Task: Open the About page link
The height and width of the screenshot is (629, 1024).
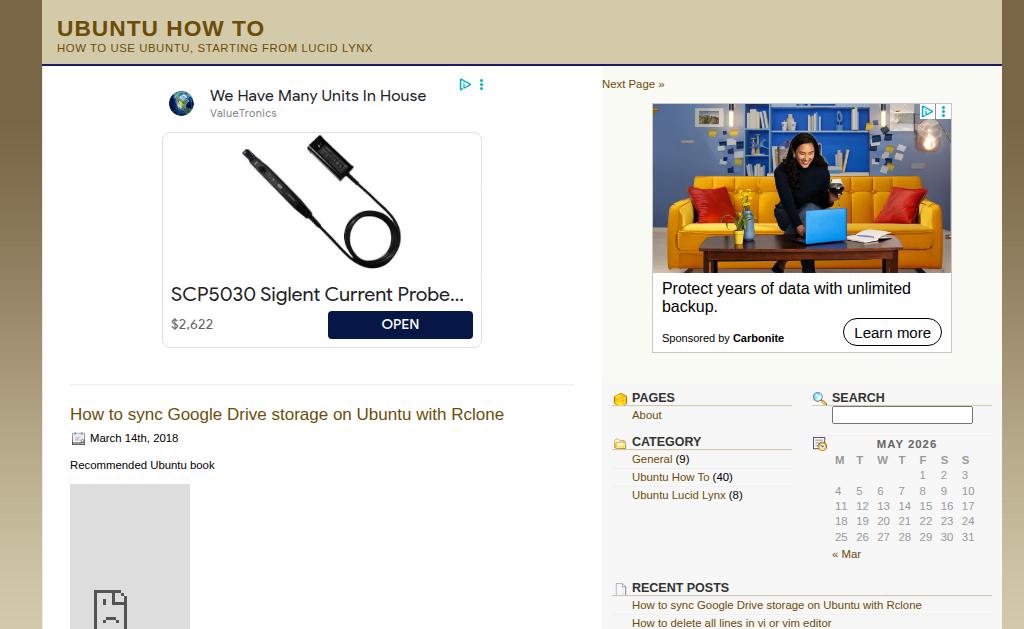Action: [x=647, y=415]
